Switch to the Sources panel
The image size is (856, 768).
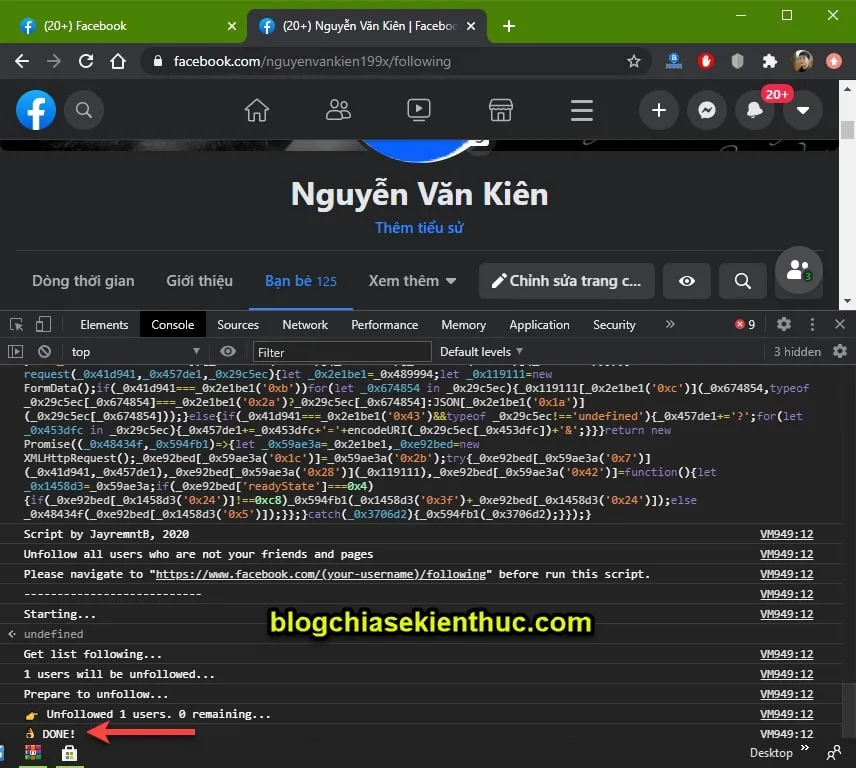237,324
